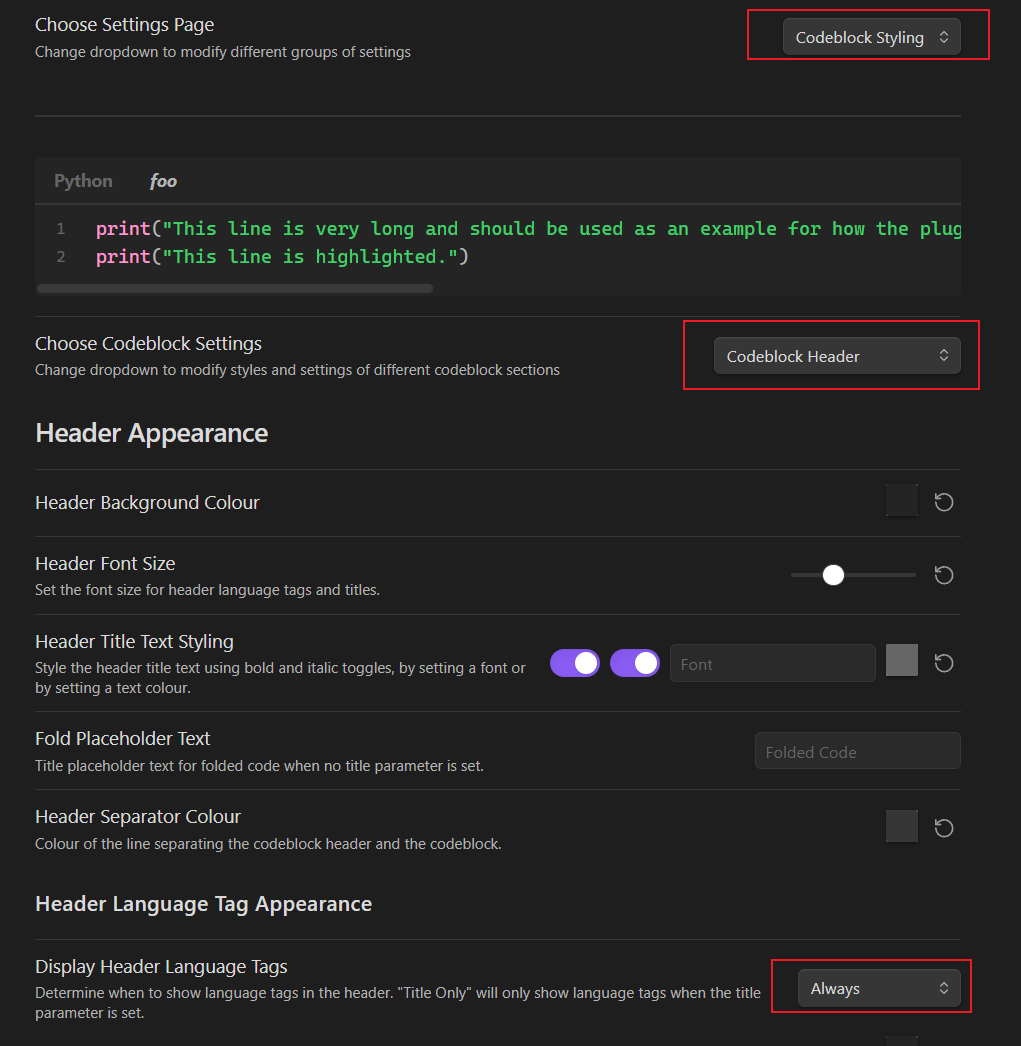
Task: Click the Python language tag in preview
Action: (x=83, y=181)
